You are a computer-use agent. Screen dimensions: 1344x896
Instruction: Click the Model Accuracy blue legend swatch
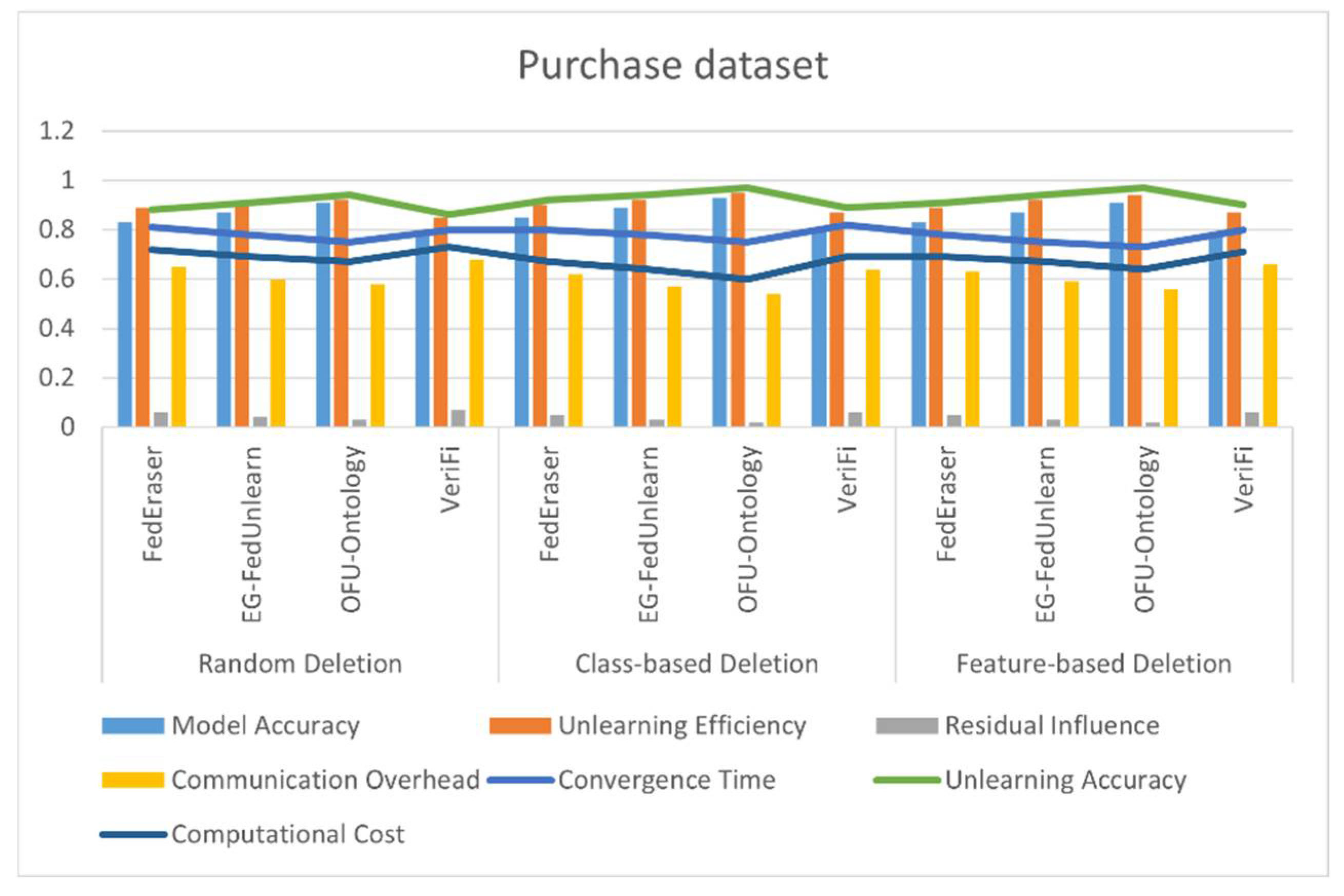coord(132,726)
